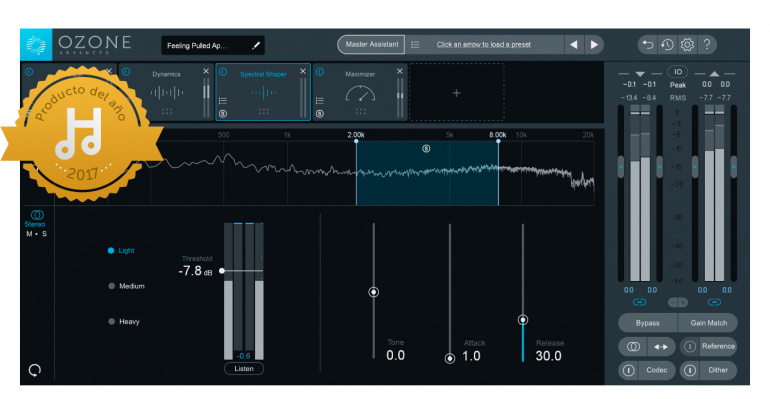Click the solo S icon in frequency band
770x399 pixels.
426,149
